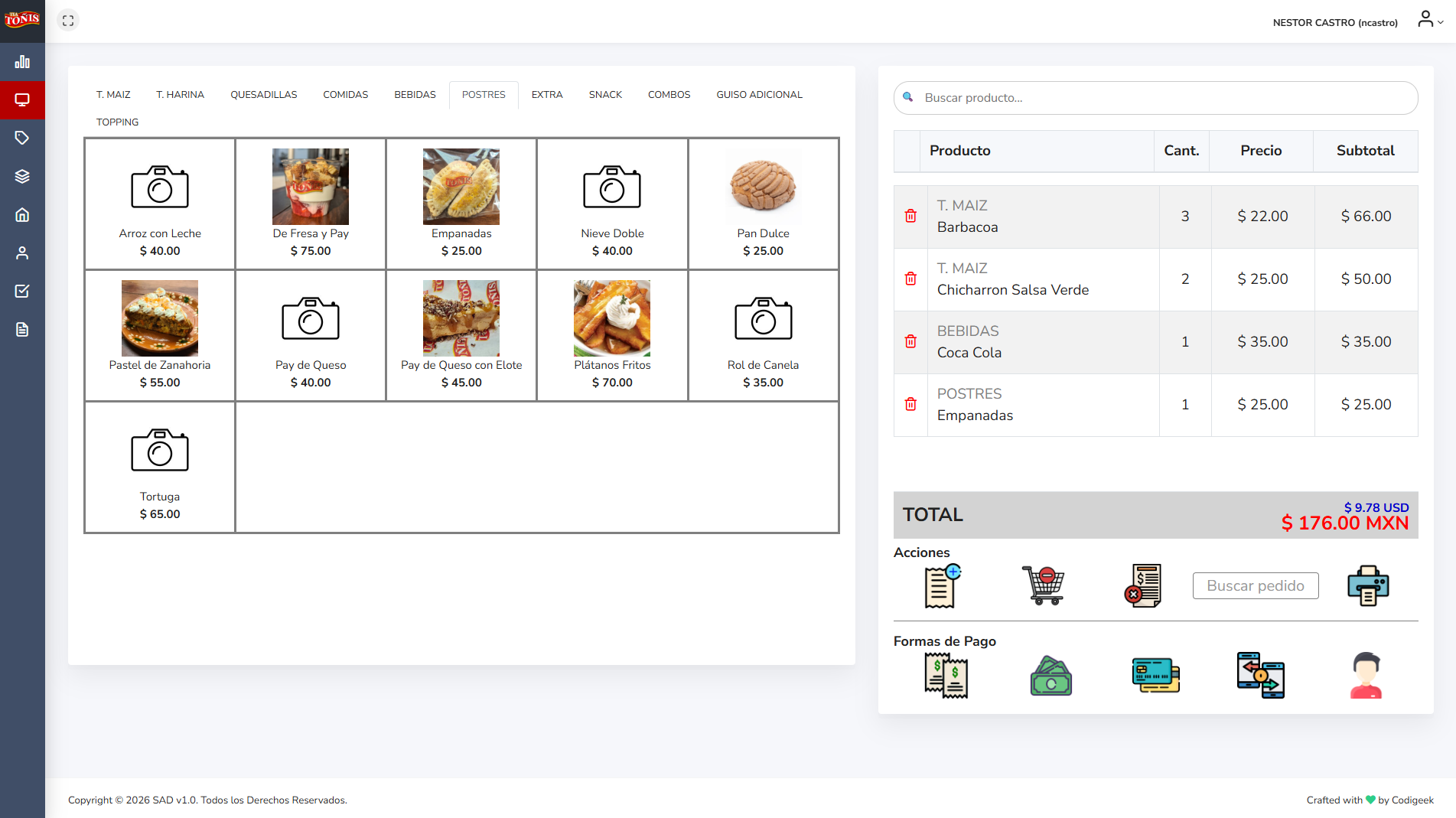
Task: Click the cancel order receipt icon
Action: pyautogui.click(x=1143, y=586)
